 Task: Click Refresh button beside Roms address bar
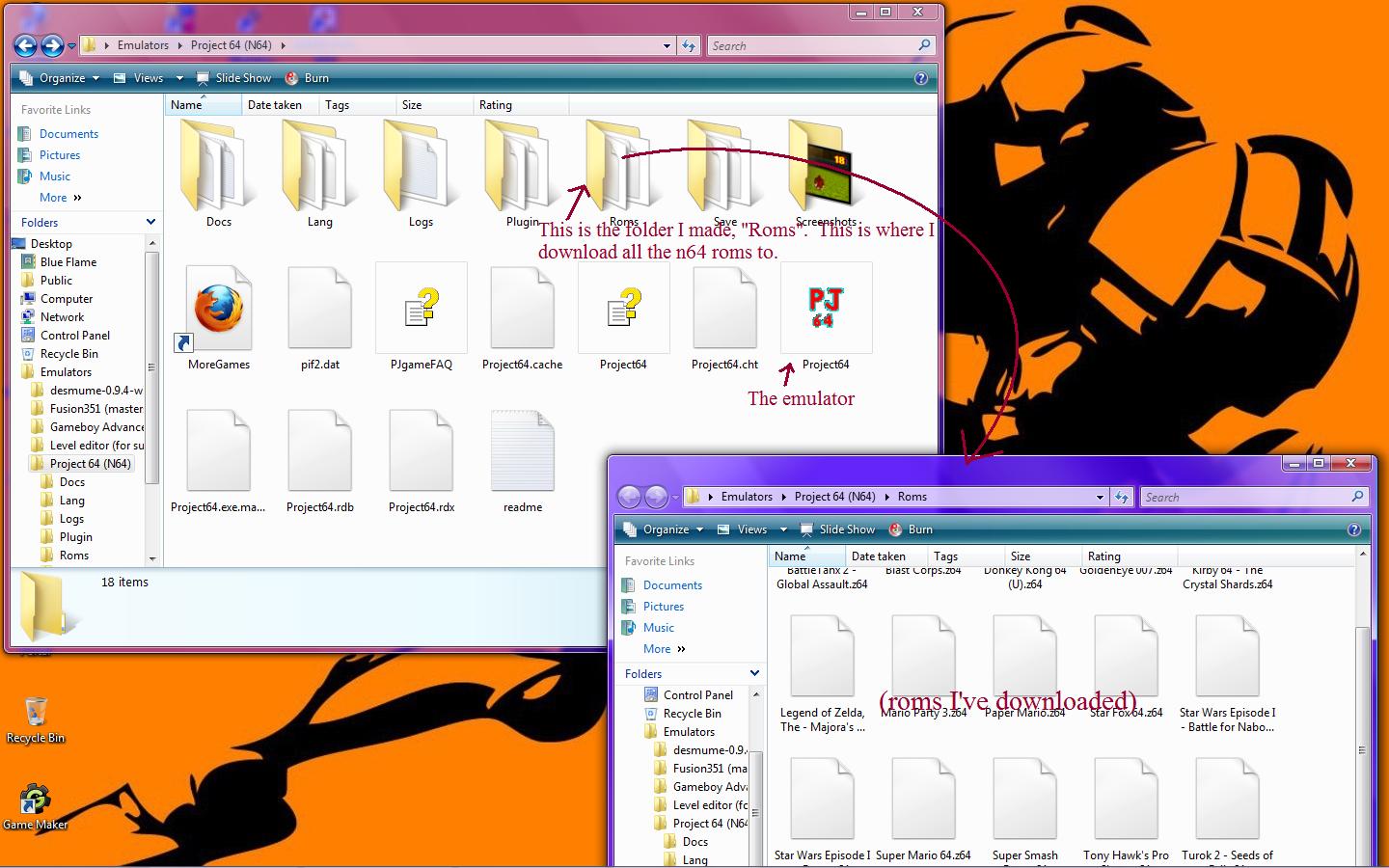1121,497
